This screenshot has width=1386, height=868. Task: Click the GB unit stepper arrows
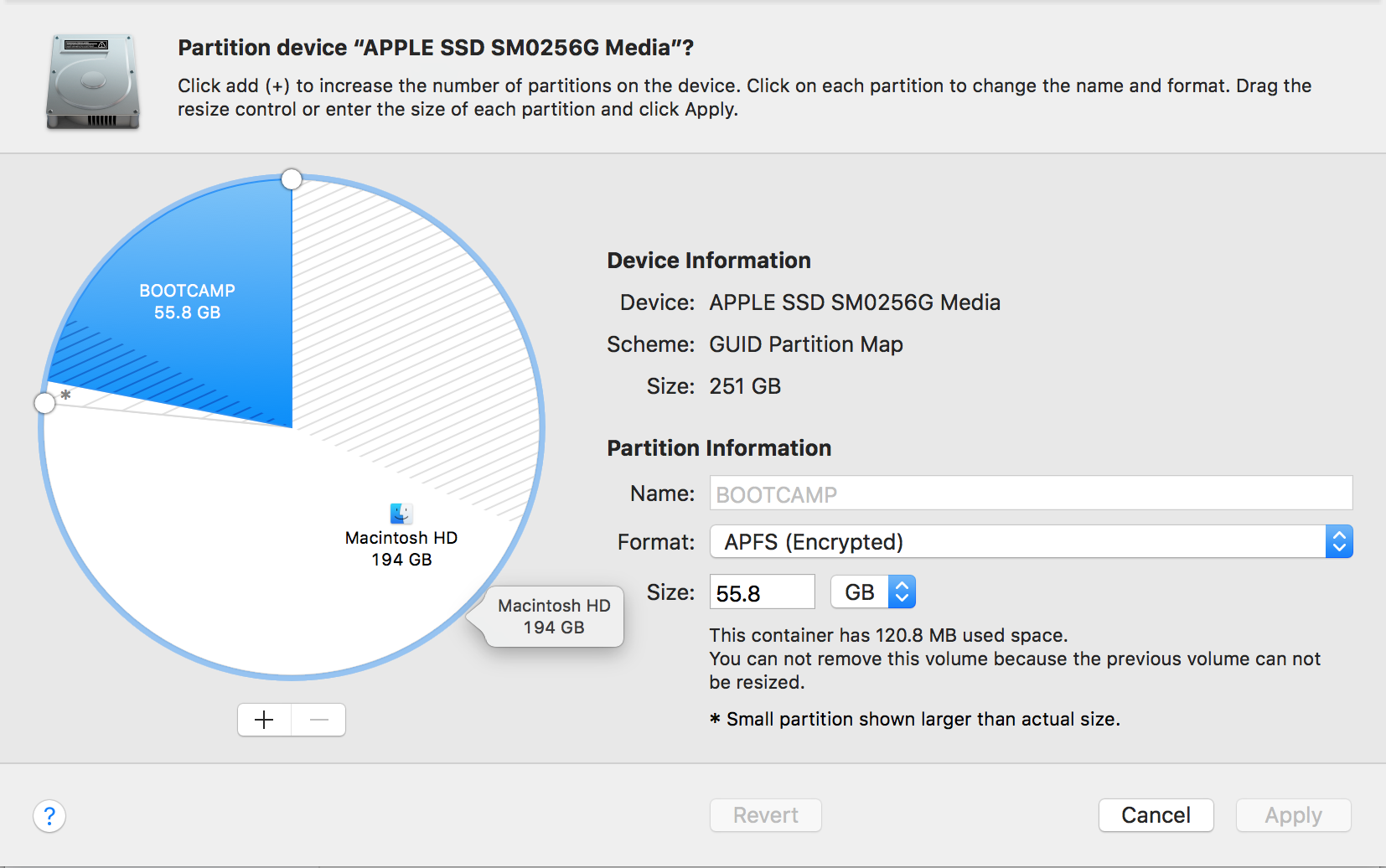pyautogui.click(x=902, y=591)
